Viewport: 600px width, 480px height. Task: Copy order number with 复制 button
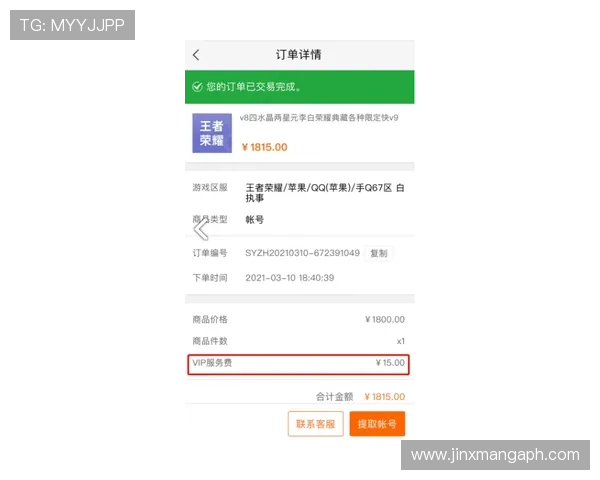(378, 253)
